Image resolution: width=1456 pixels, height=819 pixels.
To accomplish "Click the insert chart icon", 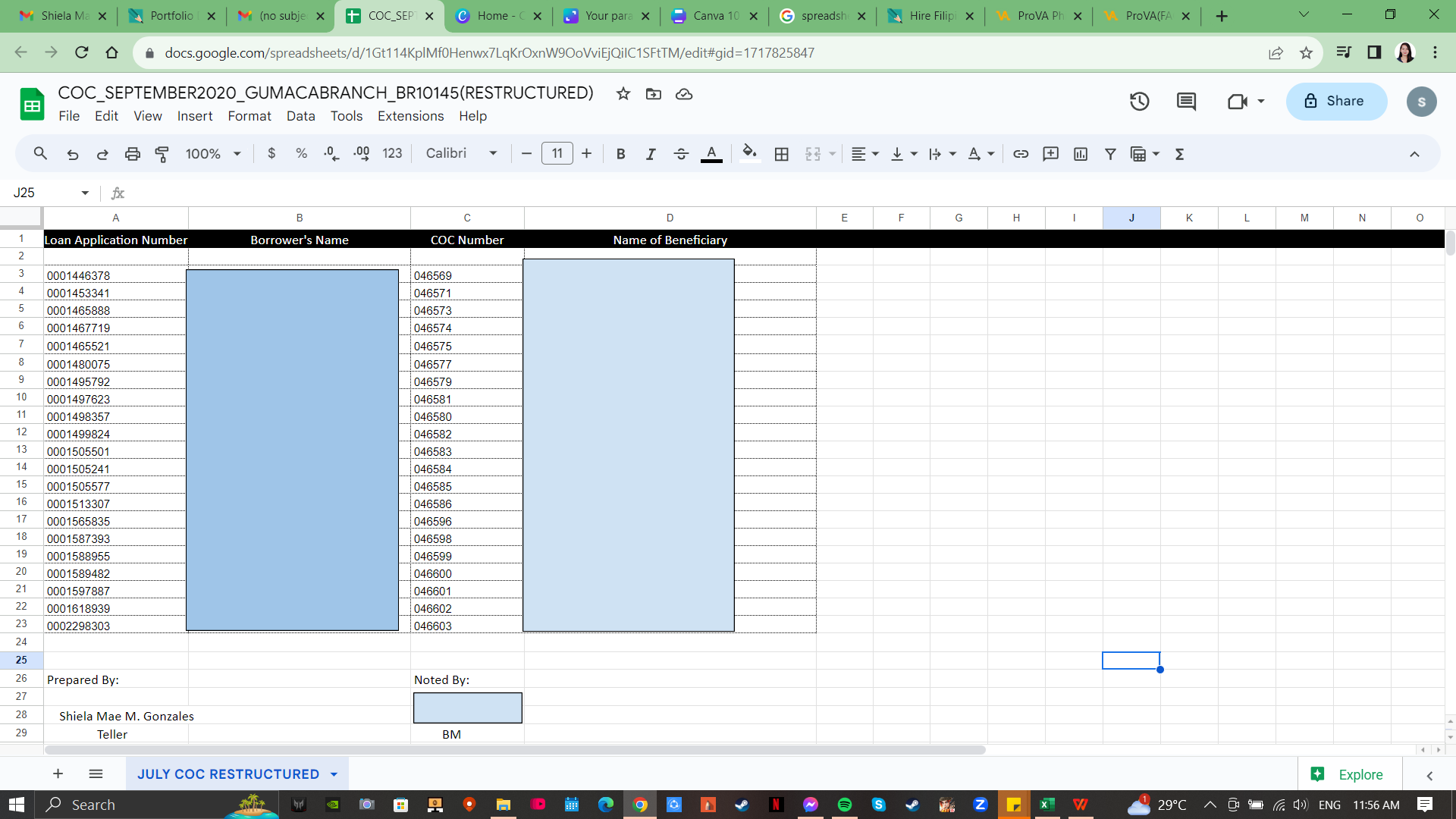I will (x=1081, y=154).
